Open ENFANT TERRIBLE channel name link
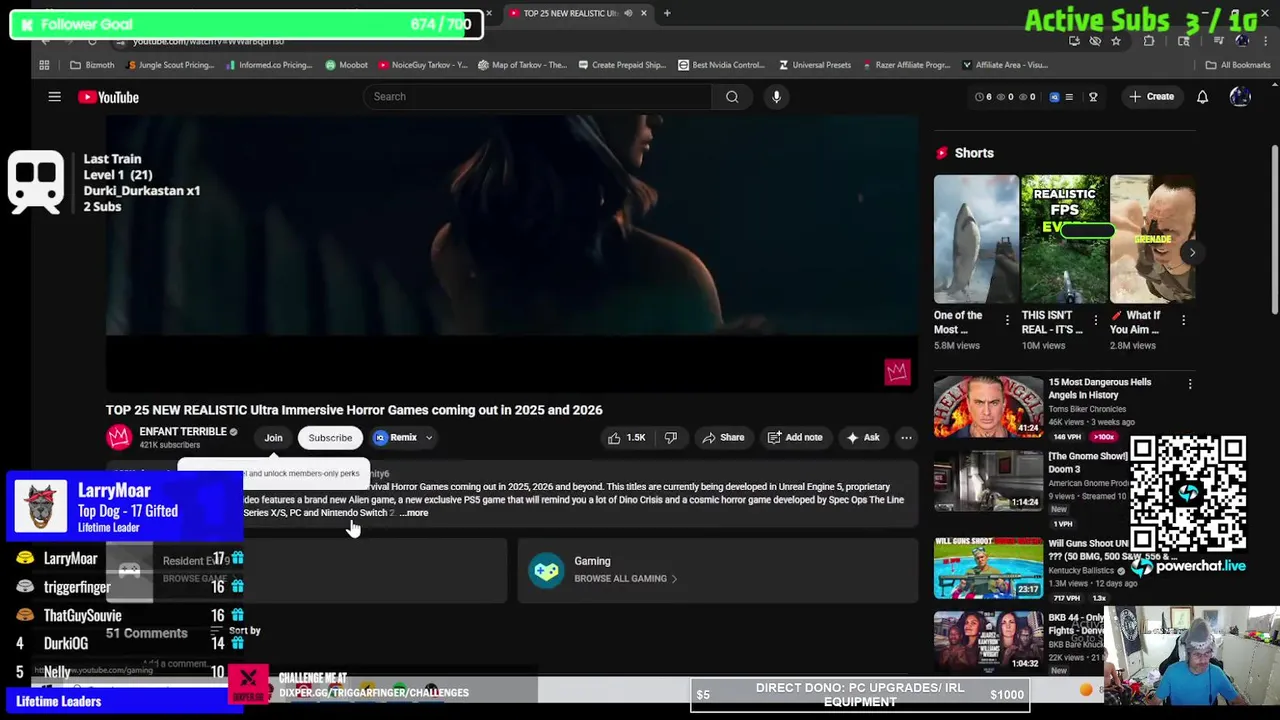Image resolution: width=1280 pixels, height=720 pixels. (x=183, y=432)
